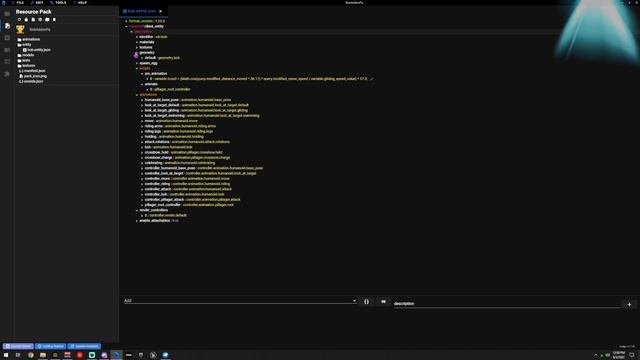
Task: Select the format_version entry
Action: pos(147,21)
